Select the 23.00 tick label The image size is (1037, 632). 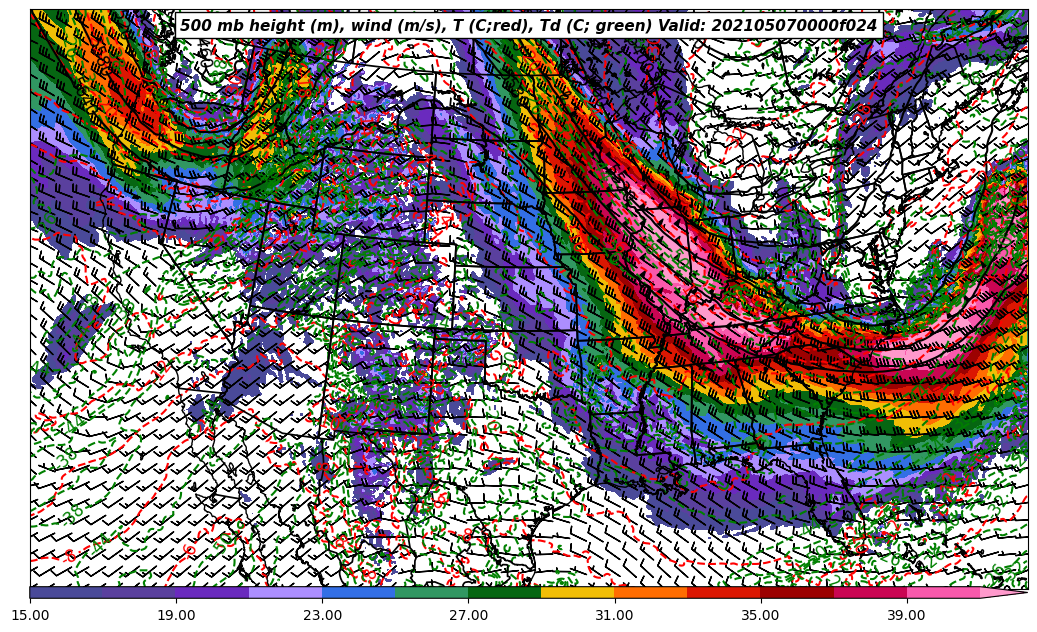(x=323, y=615)
